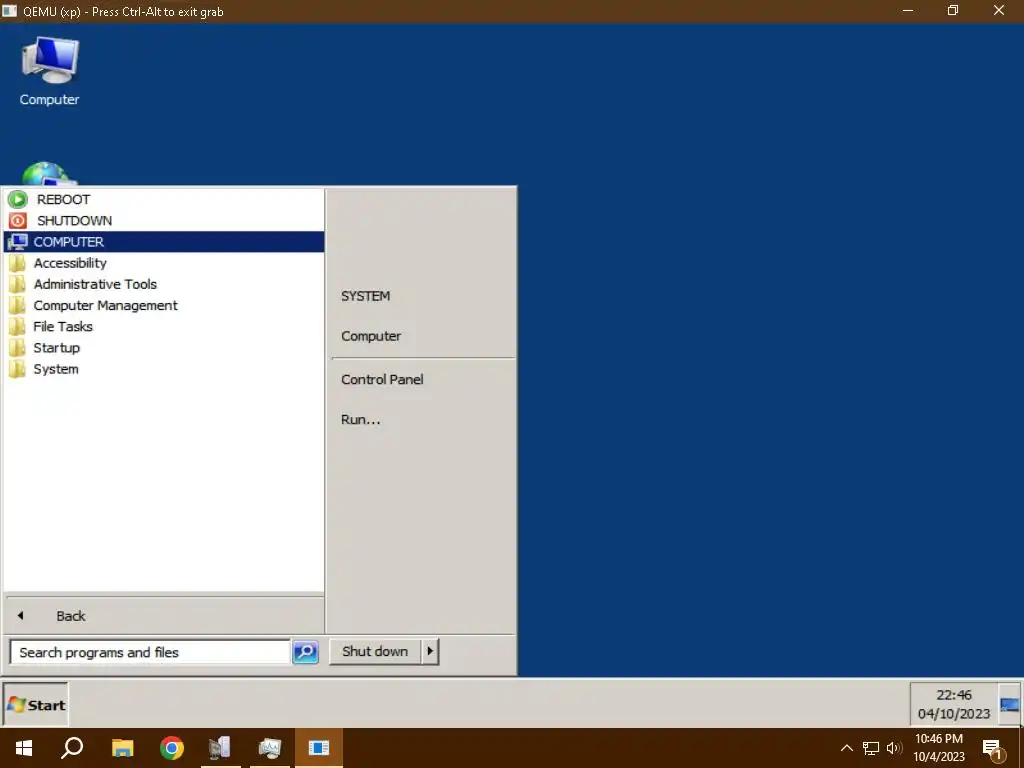
Task: Open the System folder
Action: [164, 369]
